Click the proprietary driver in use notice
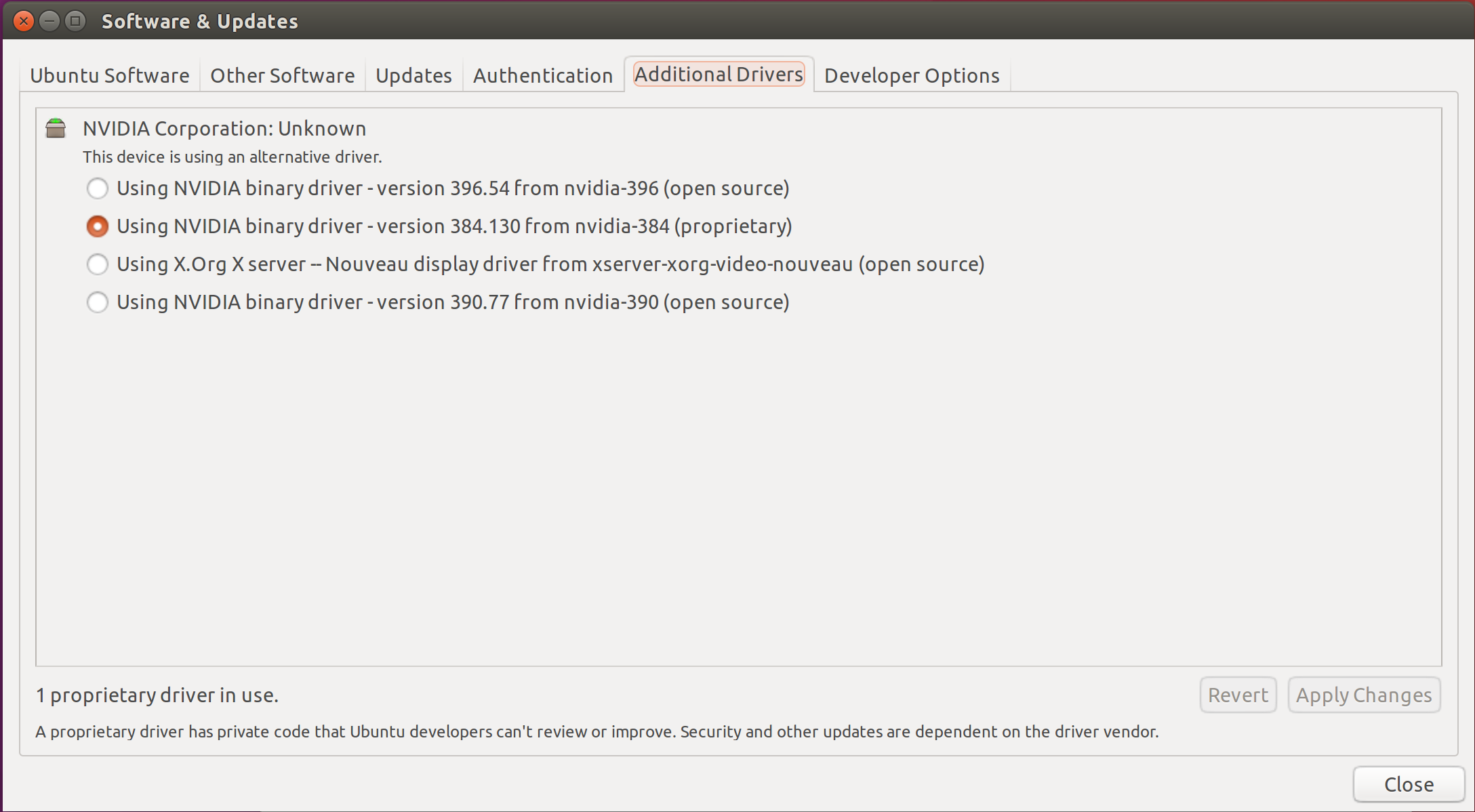1475x812 pixels. point(157,695)
